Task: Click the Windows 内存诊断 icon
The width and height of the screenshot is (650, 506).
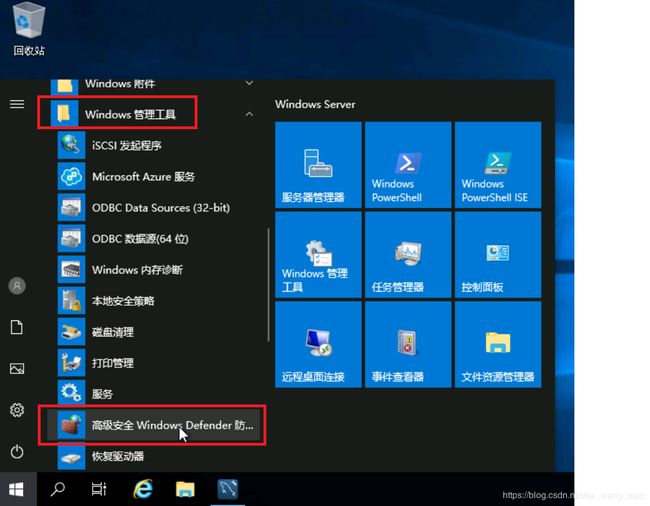Action: [71, 269]
